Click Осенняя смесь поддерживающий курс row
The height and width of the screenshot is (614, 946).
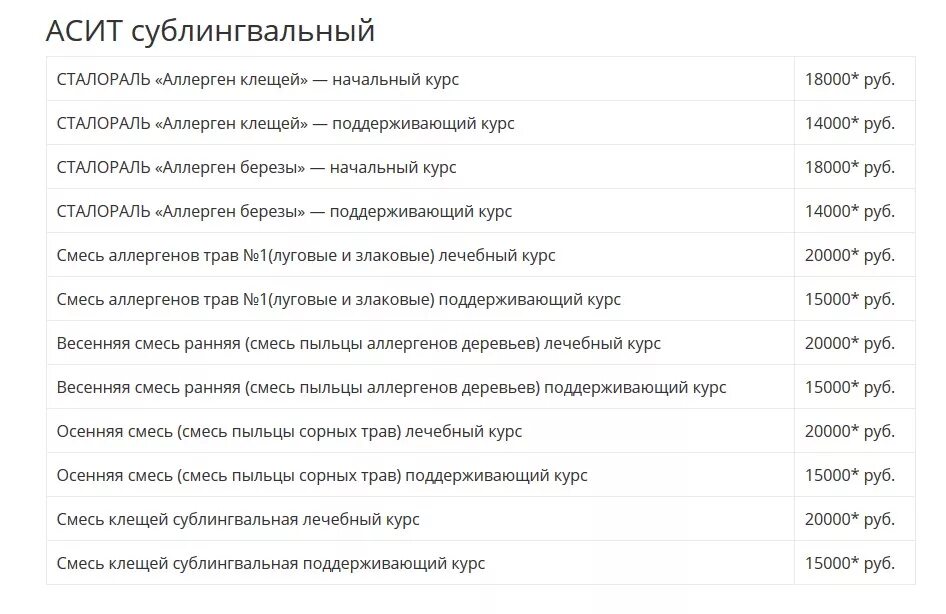481,475
